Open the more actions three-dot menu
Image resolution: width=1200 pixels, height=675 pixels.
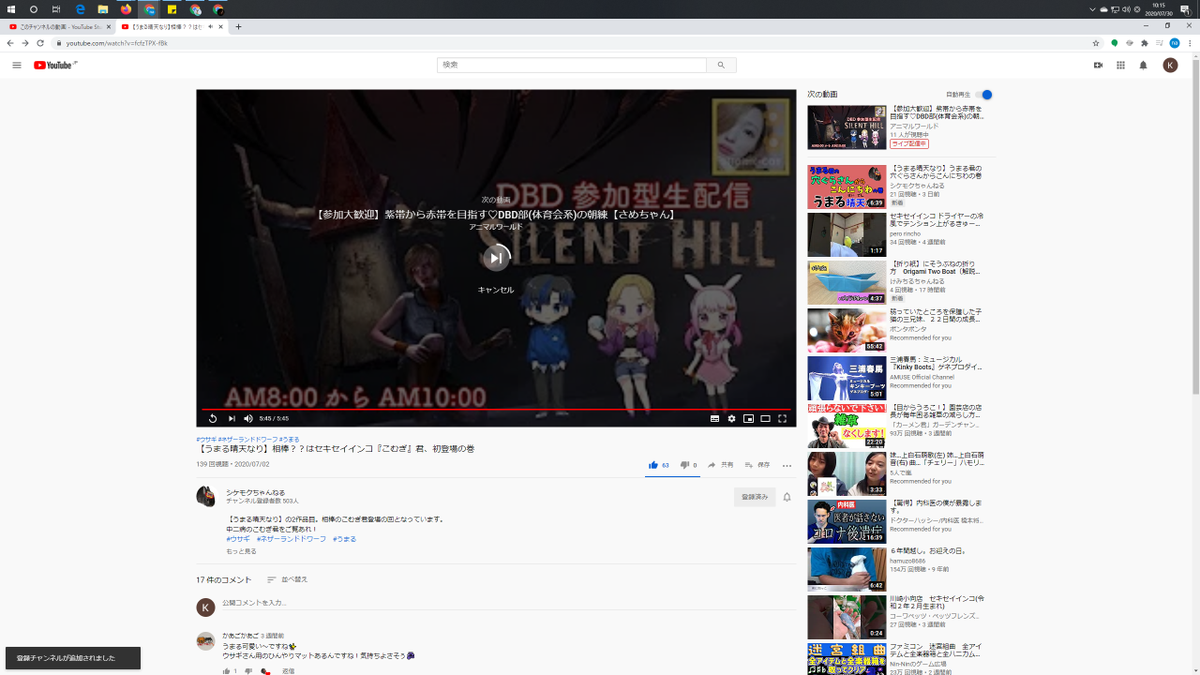[x=787, y=465]
